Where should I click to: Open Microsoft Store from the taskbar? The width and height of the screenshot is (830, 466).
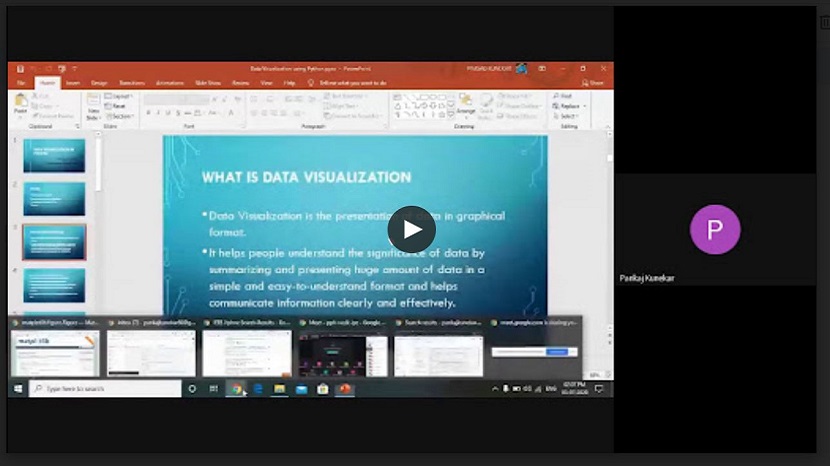click(323, 389)
